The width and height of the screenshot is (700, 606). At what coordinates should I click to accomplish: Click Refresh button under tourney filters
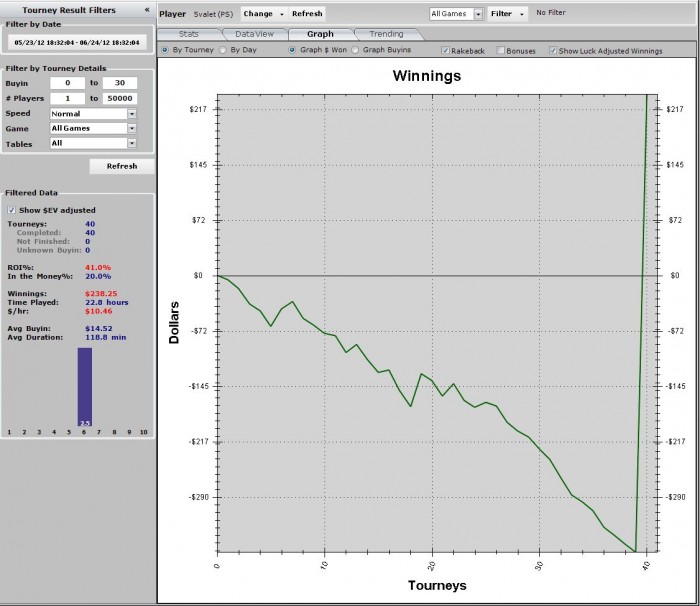pos(122,166)
